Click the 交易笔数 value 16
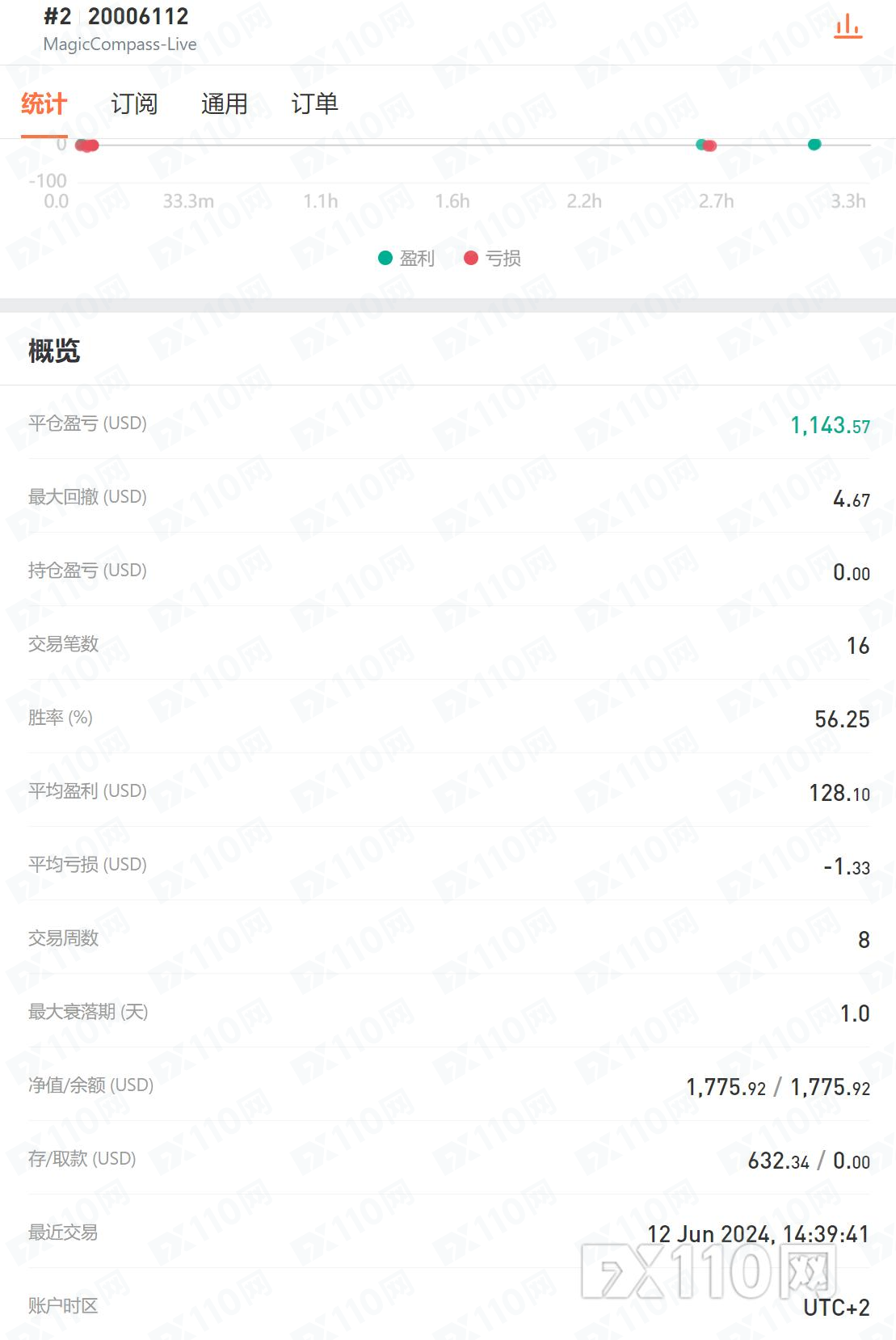 point(857,646)
